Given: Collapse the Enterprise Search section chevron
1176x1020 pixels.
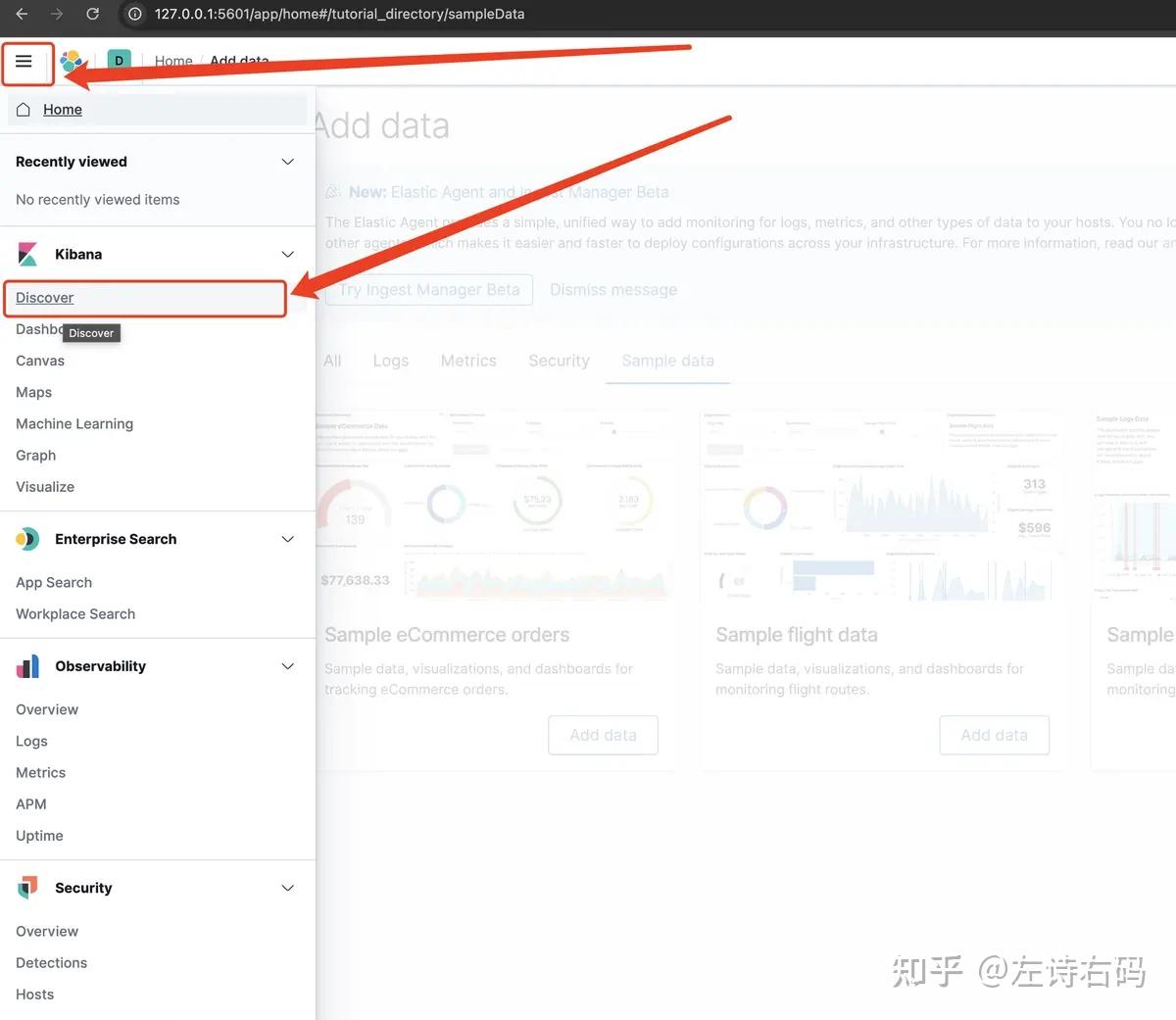Looking at the screenshot, I should click(x=288, y=539).
